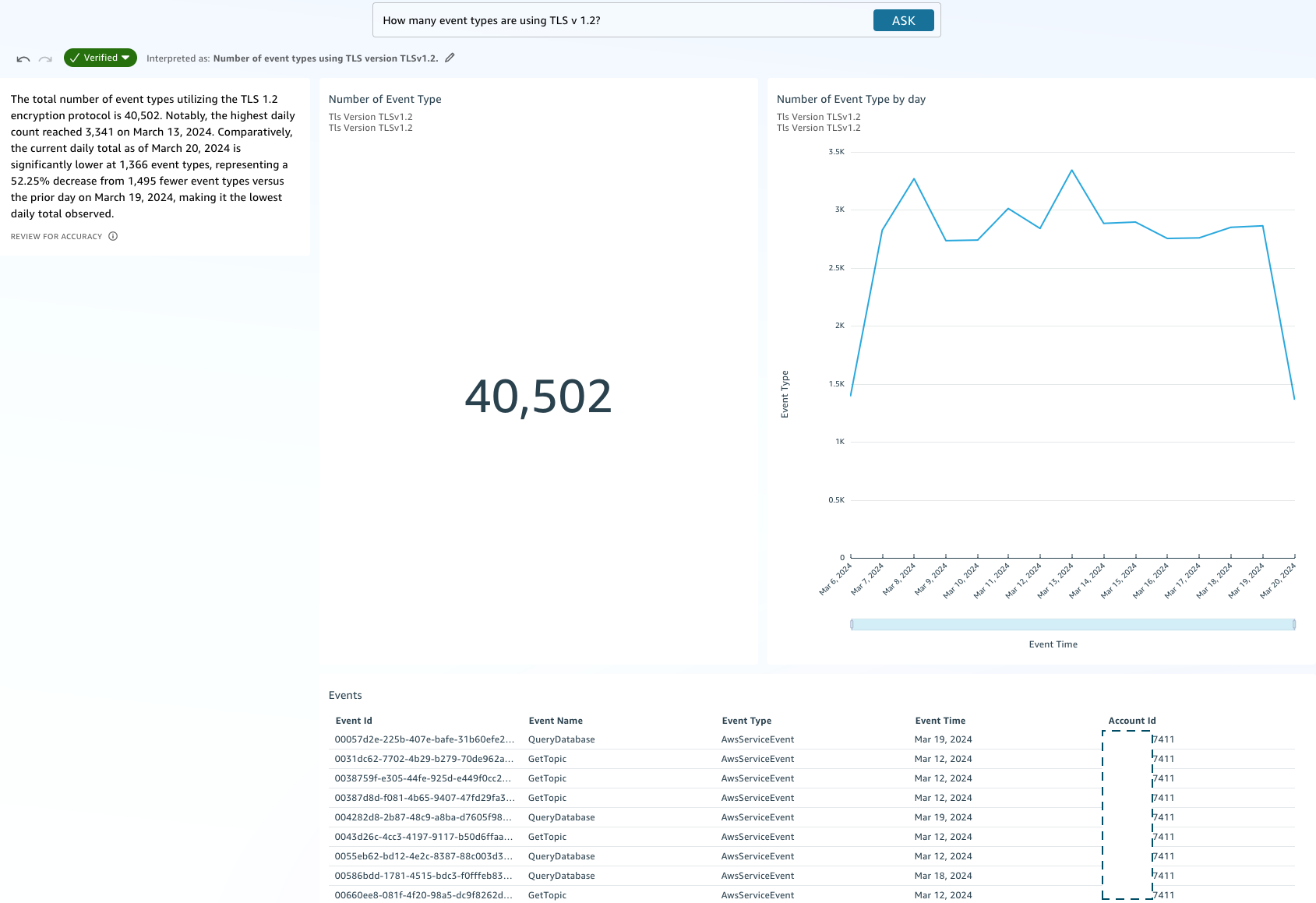Click the Mar 10, 2024 x-axis label

[961, 580]
